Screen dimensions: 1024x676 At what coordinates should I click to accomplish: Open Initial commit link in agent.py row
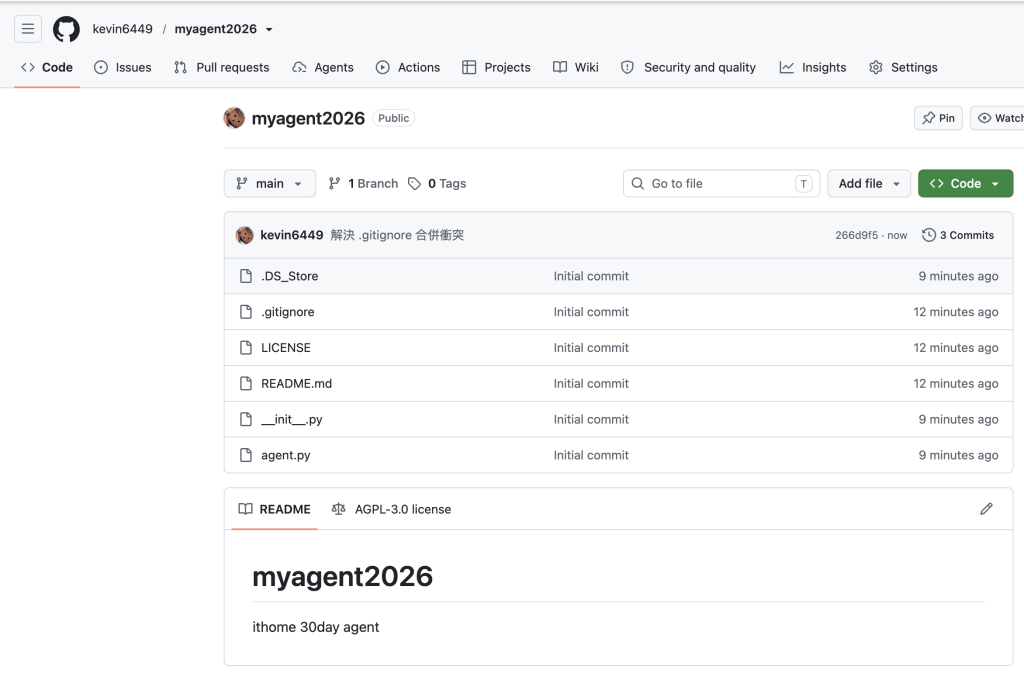[591, 455]
